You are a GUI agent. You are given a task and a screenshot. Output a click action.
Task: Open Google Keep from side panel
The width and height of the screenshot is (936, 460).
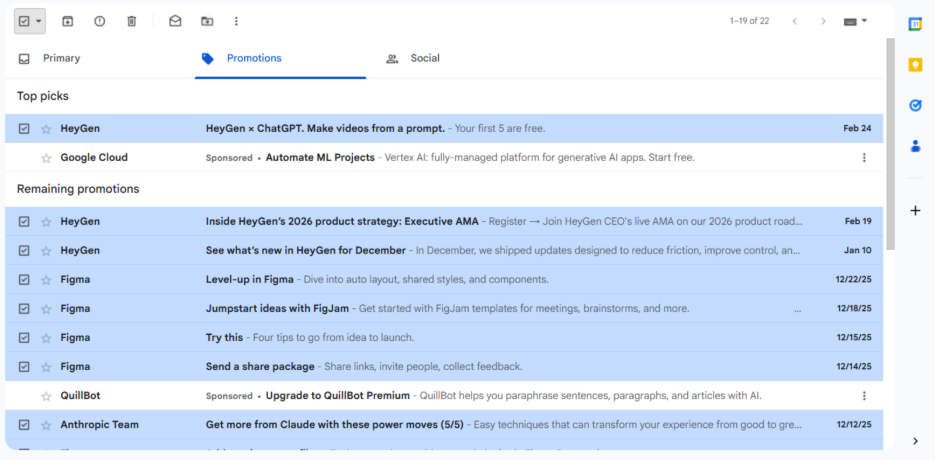(914, 65)
